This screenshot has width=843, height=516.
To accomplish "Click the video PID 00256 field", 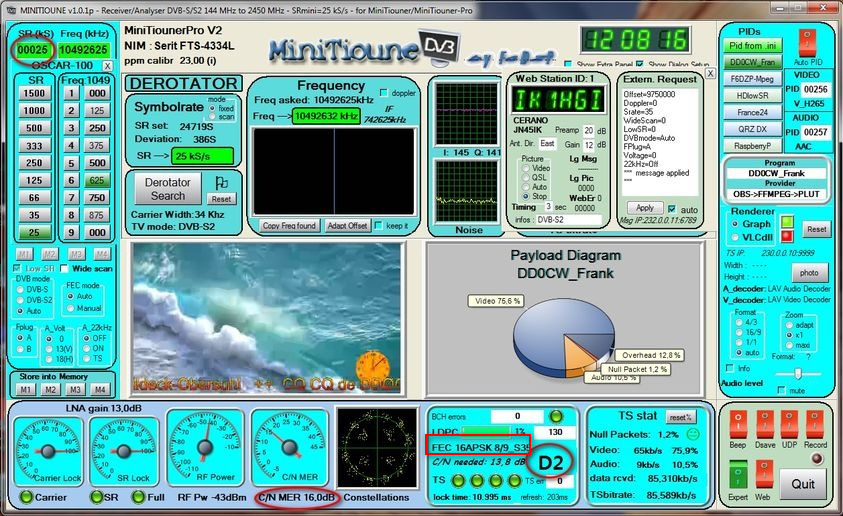I will pyautogui.click(x=815, y=89).
